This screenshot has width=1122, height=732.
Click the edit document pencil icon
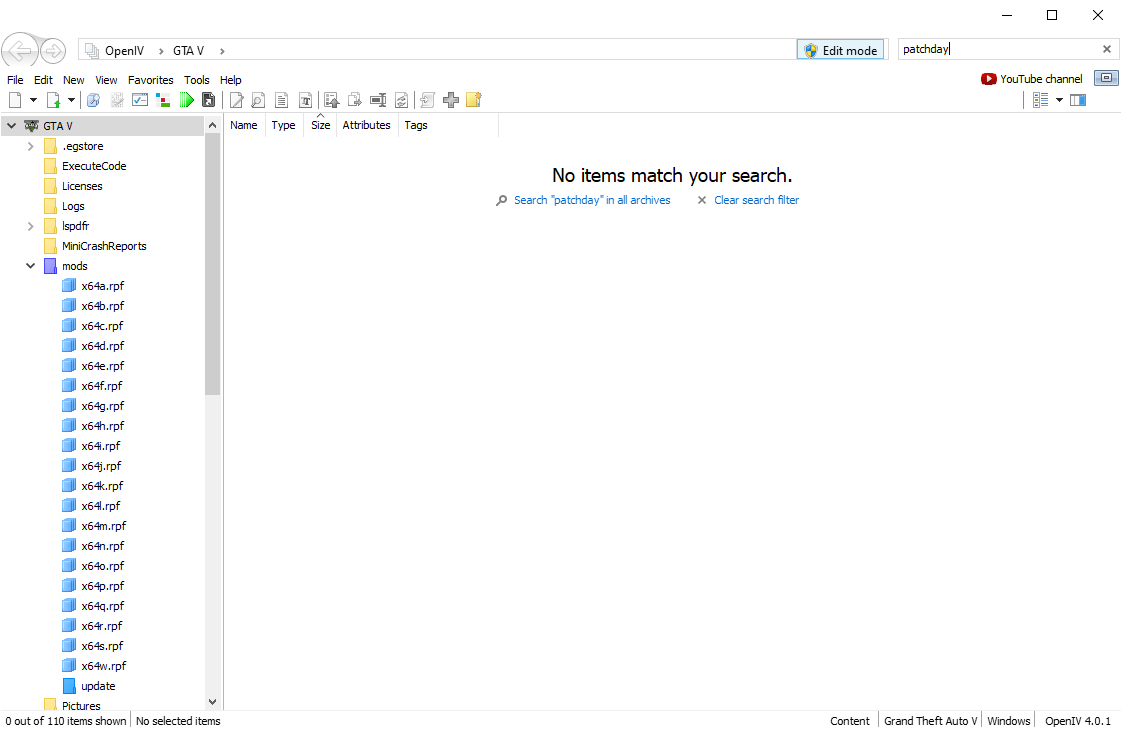point(236,100)
